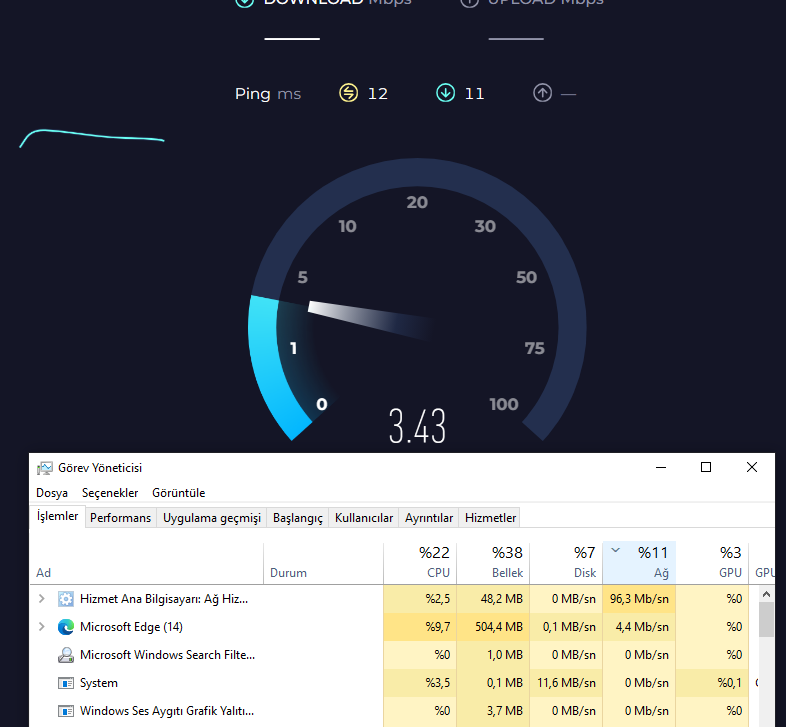Click the idle ping latency icon
Image resolution: width=786 pixels, height=727 pixels.
pyautogui.click(x=348, y=93)
